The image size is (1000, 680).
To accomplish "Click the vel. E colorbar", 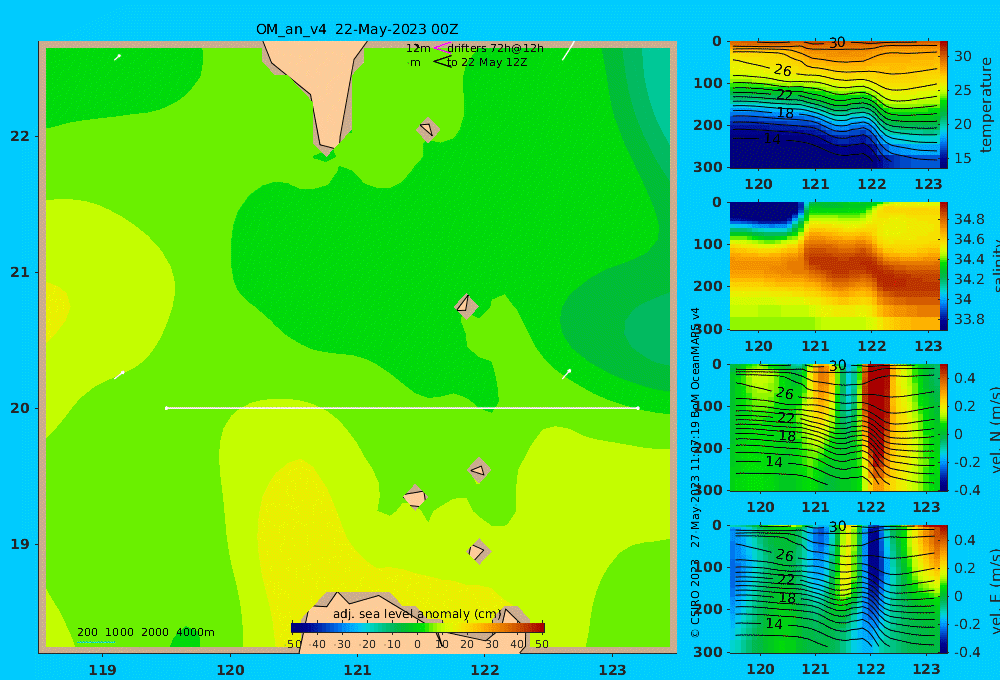I will 943,589.
